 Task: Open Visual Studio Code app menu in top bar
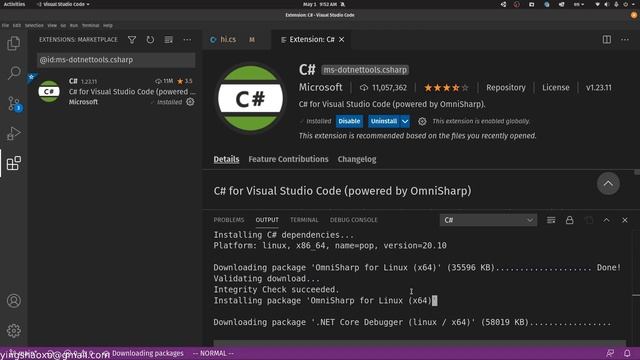(x=63, y=4)
